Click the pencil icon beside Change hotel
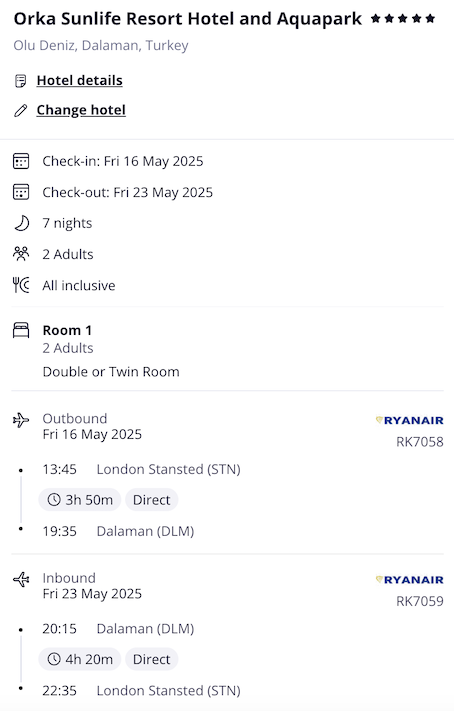This screenshot has width=454, height=711. point(20,110)
